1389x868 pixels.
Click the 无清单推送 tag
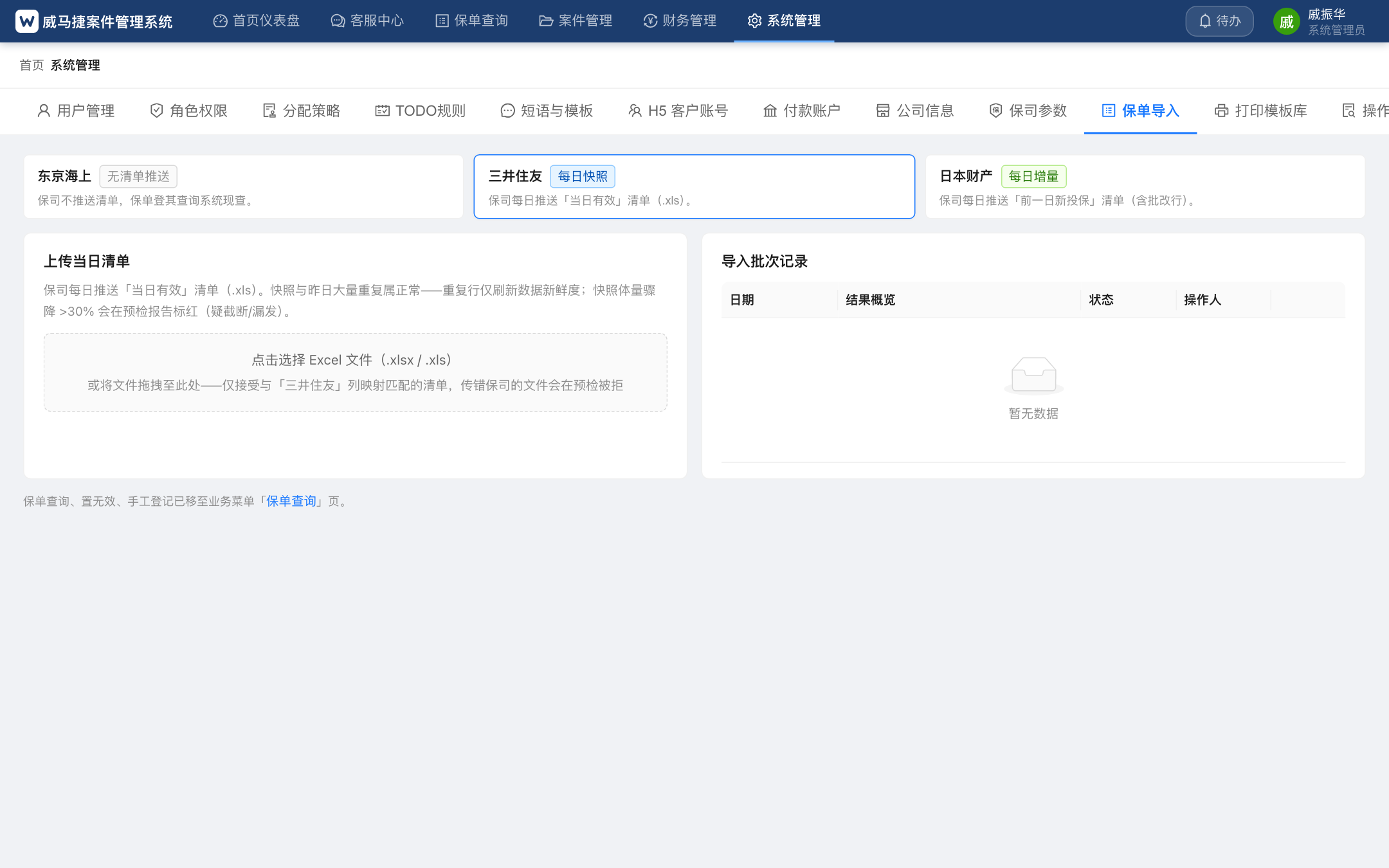pos(138,176)
